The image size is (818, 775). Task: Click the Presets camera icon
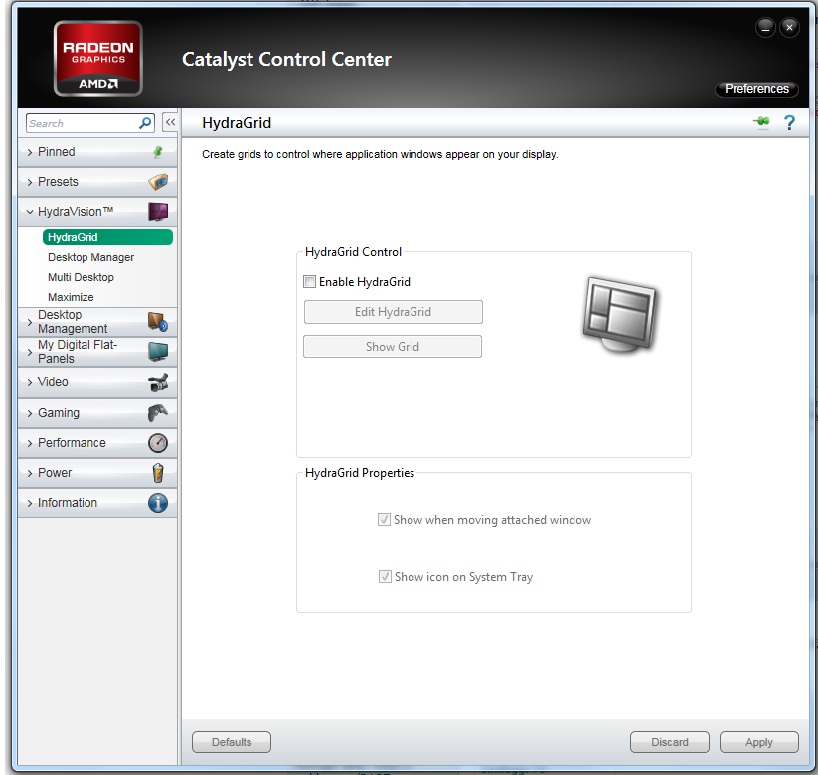point(158,181)
